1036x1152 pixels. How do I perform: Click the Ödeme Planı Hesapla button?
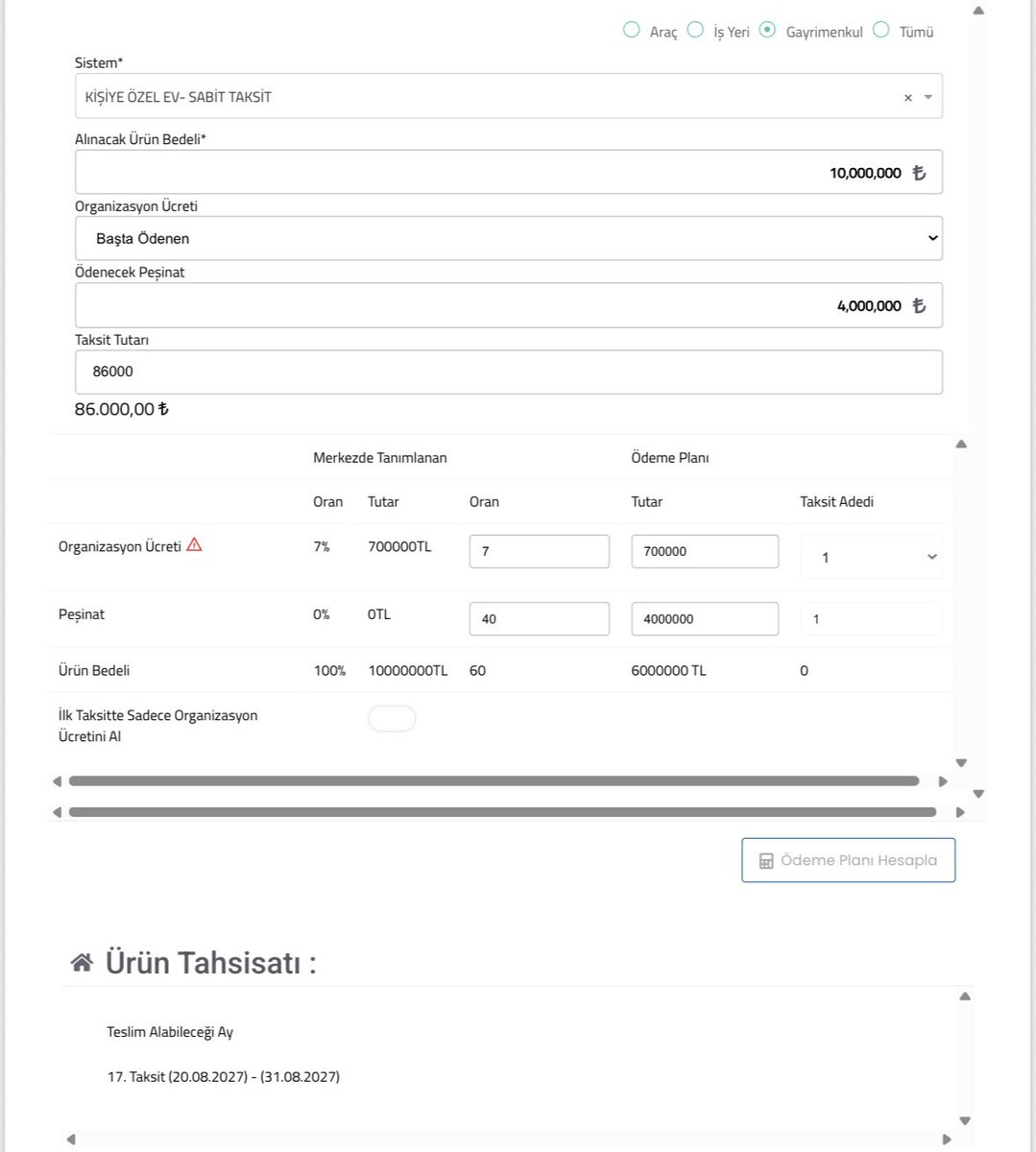[x=848, y=860]
